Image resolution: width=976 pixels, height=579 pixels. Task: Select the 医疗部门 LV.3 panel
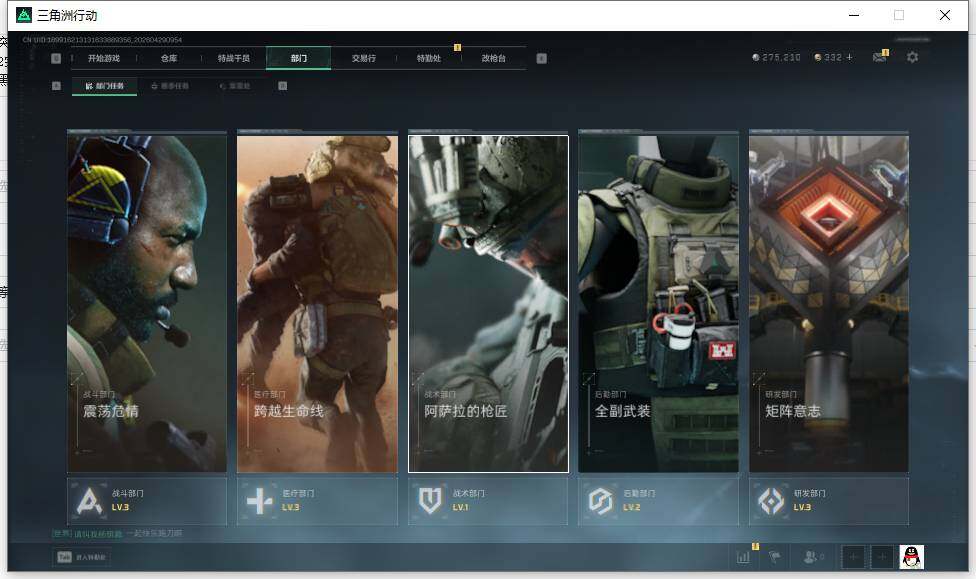317,501
